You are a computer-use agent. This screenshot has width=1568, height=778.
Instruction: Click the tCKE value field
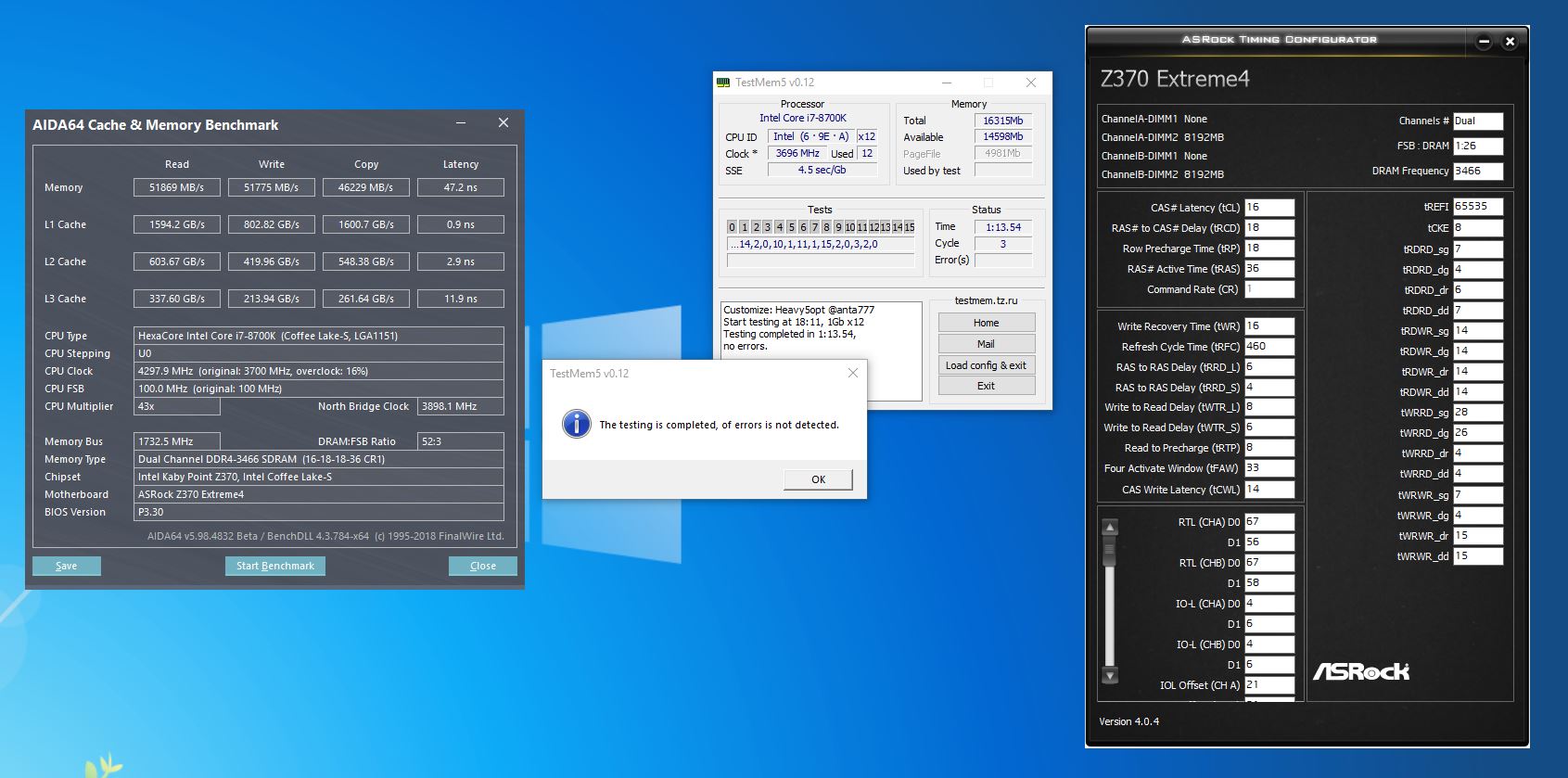[1478, 228]
